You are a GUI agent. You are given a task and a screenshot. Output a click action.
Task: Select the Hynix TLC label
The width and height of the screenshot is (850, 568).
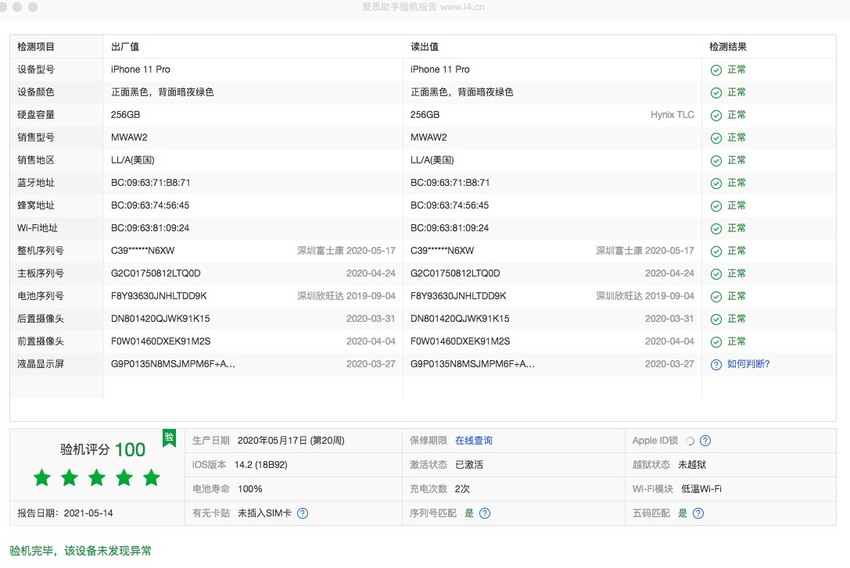(x=672, y=115)
